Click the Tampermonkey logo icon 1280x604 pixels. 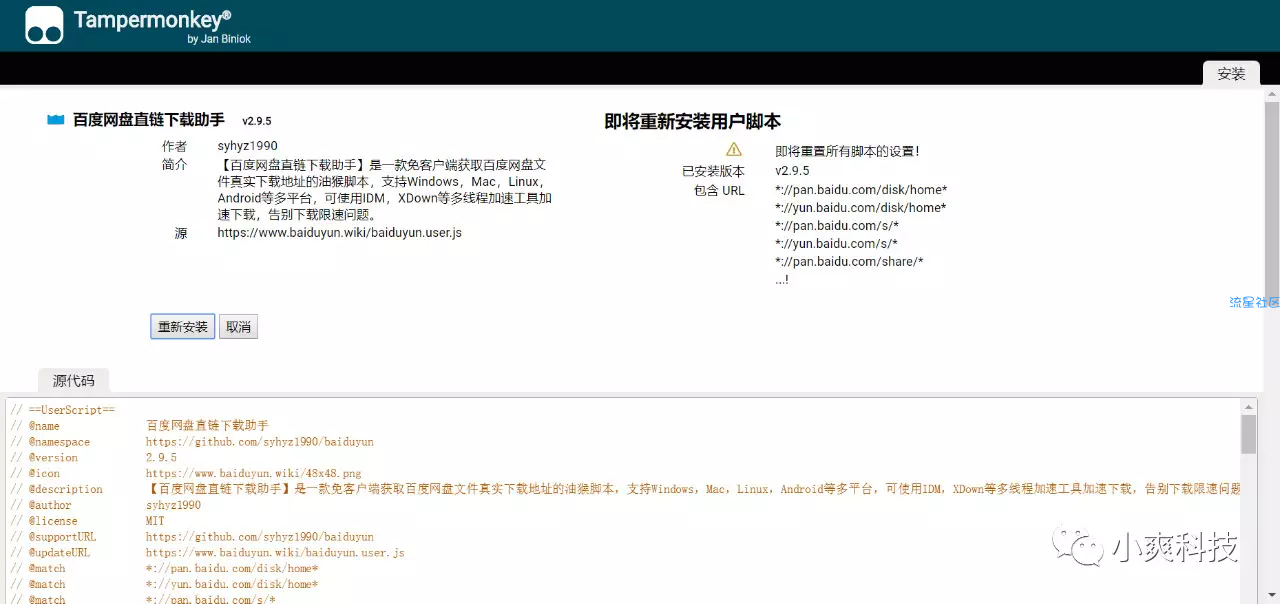pyautogui.click(x=44, y=25)
